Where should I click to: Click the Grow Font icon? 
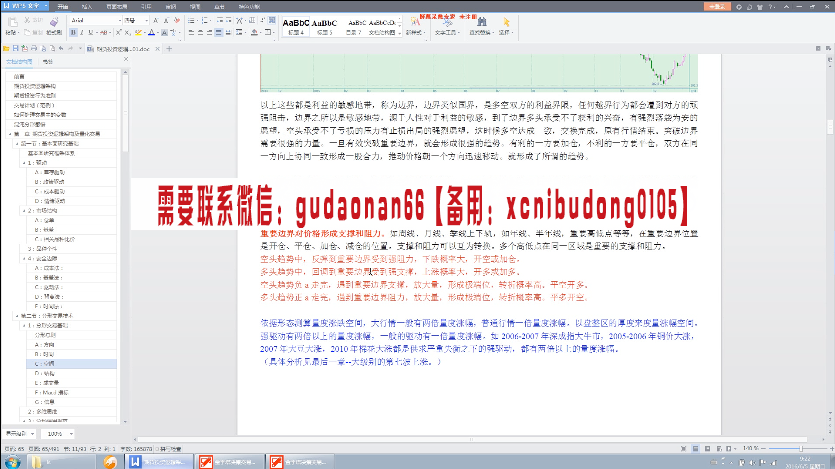pyautogui.click(x=155, y=20)
